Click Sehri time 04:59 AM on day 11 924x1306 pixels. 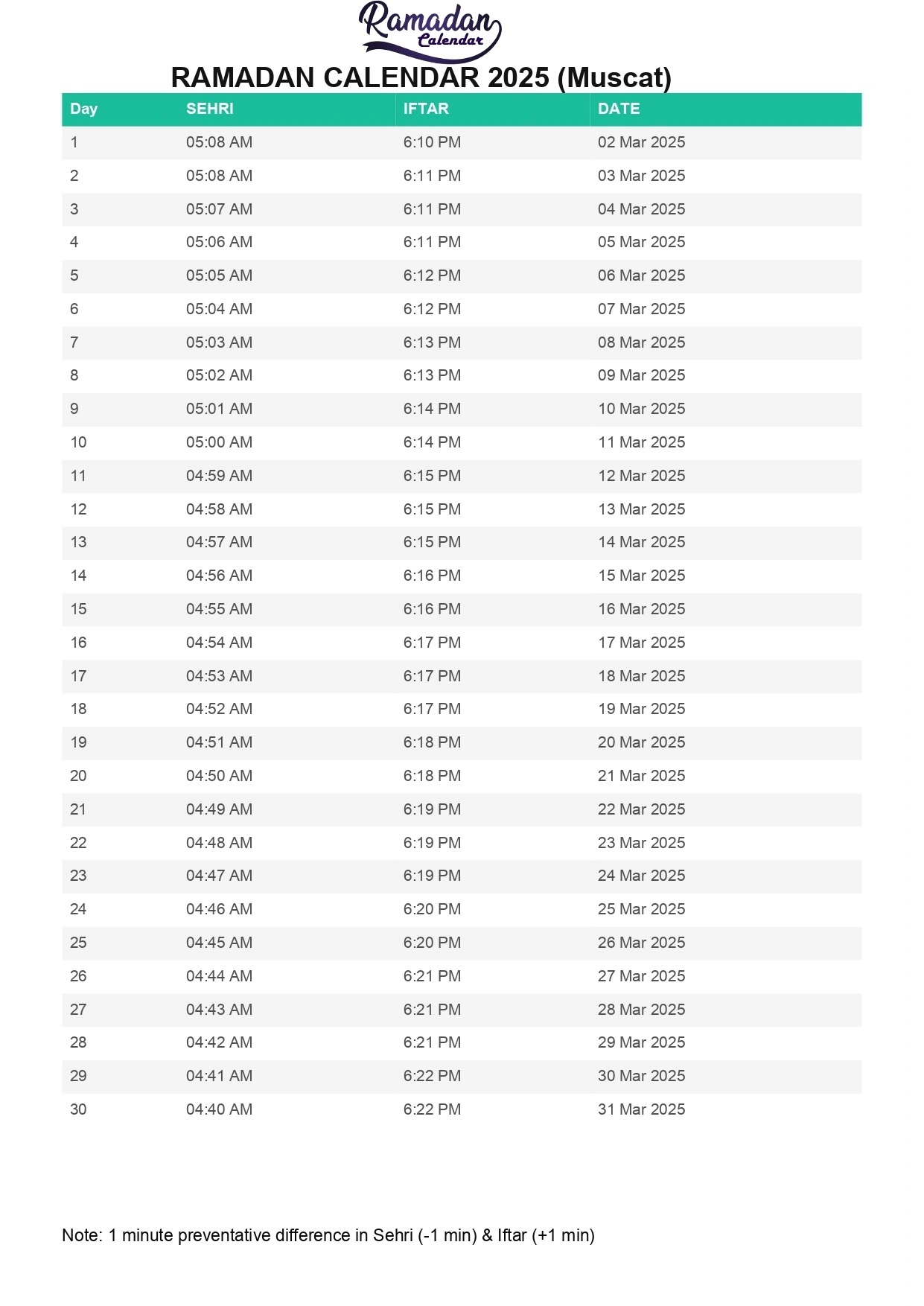click(219, 476)
